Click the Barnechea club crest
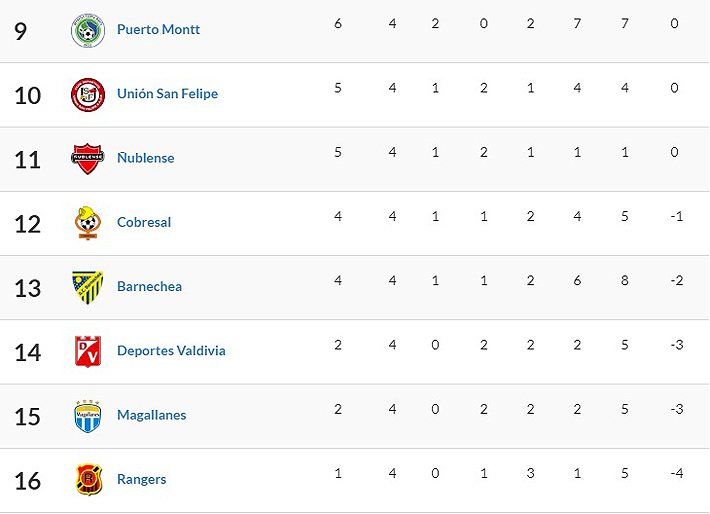The height and width of the screenshot is (514, 710). point(88,286)
